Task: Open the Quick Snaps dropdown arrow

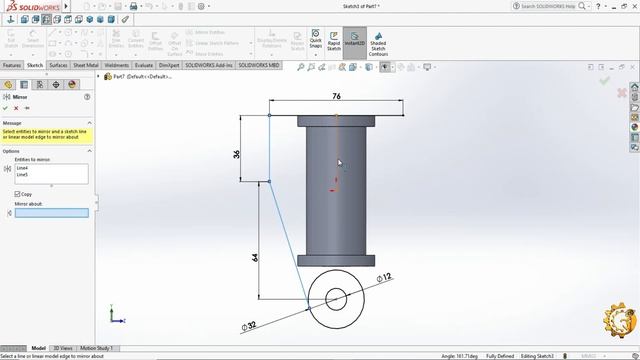Action: tap(316, 54)
